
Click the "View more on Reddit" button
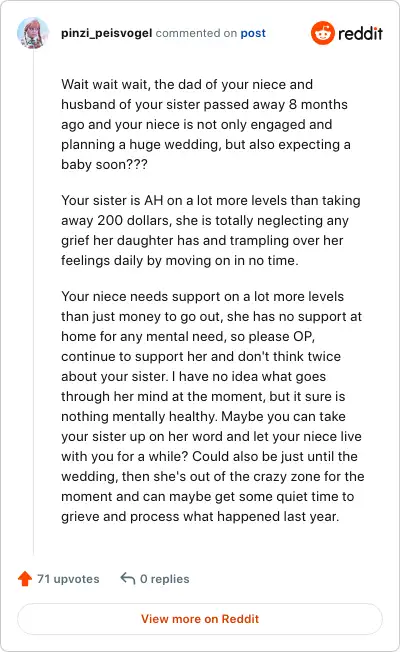click(x=200, y=619)
